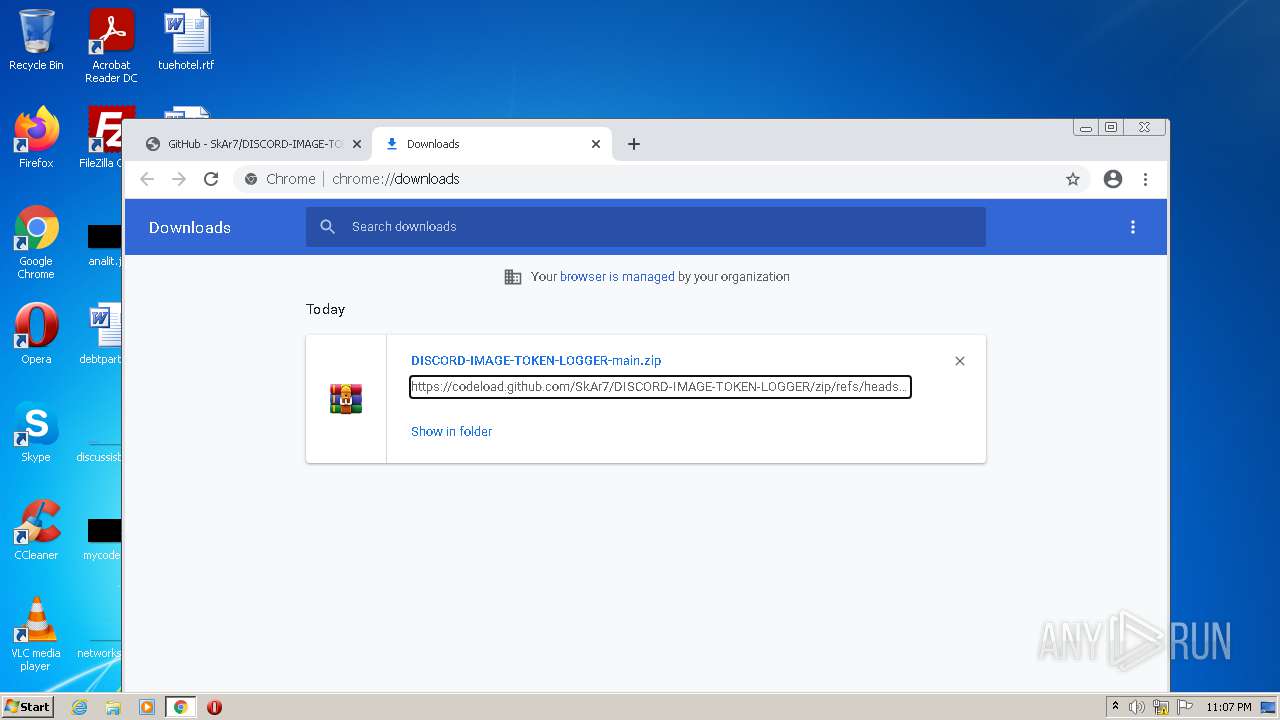Click taskbar clock 11:07 PM
Viewport: 1280px width, 720px height.
coord(1229,707)
